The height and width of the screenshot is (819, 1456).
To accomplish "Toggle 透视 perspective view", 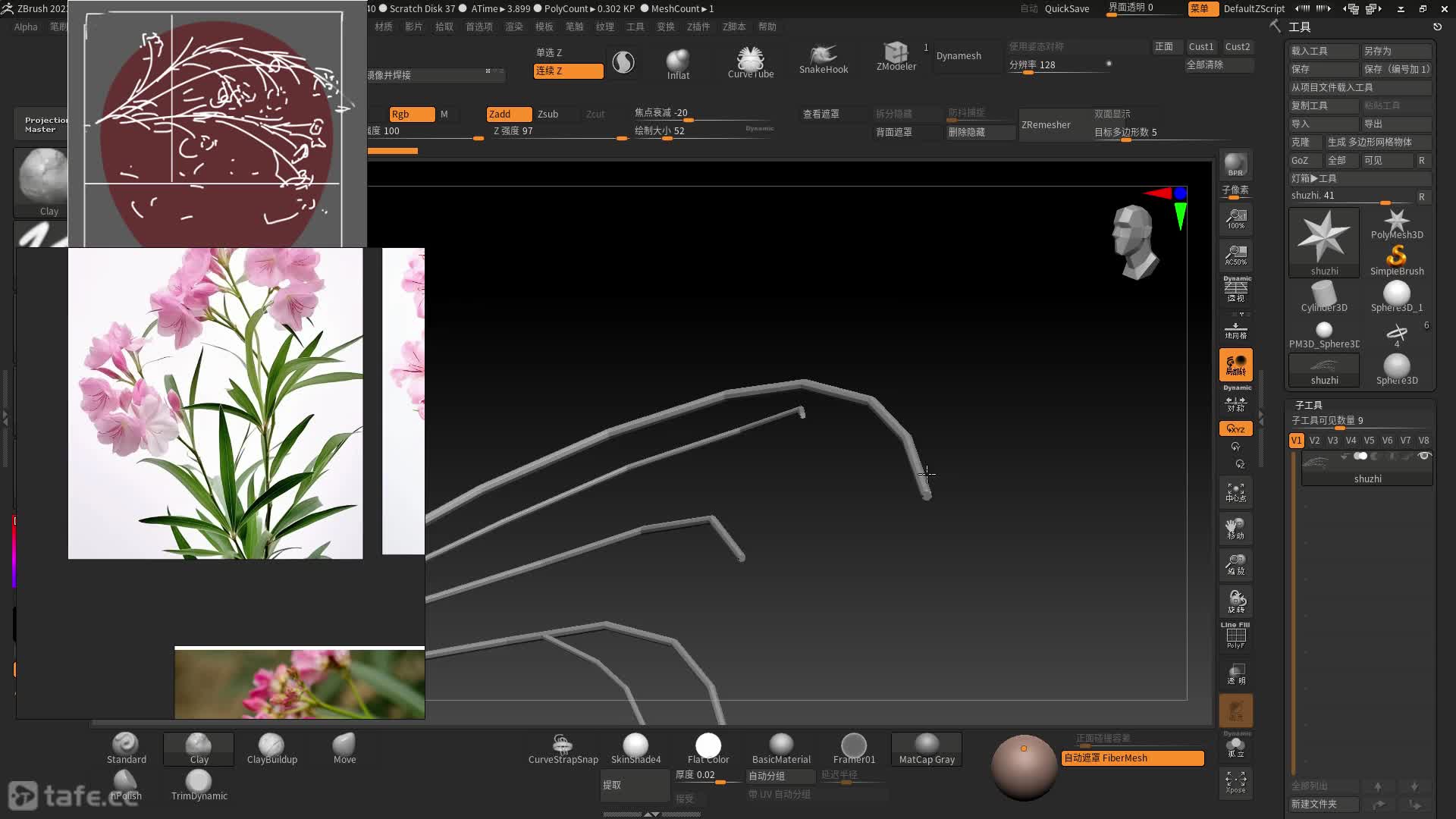I will [1235, 290].
